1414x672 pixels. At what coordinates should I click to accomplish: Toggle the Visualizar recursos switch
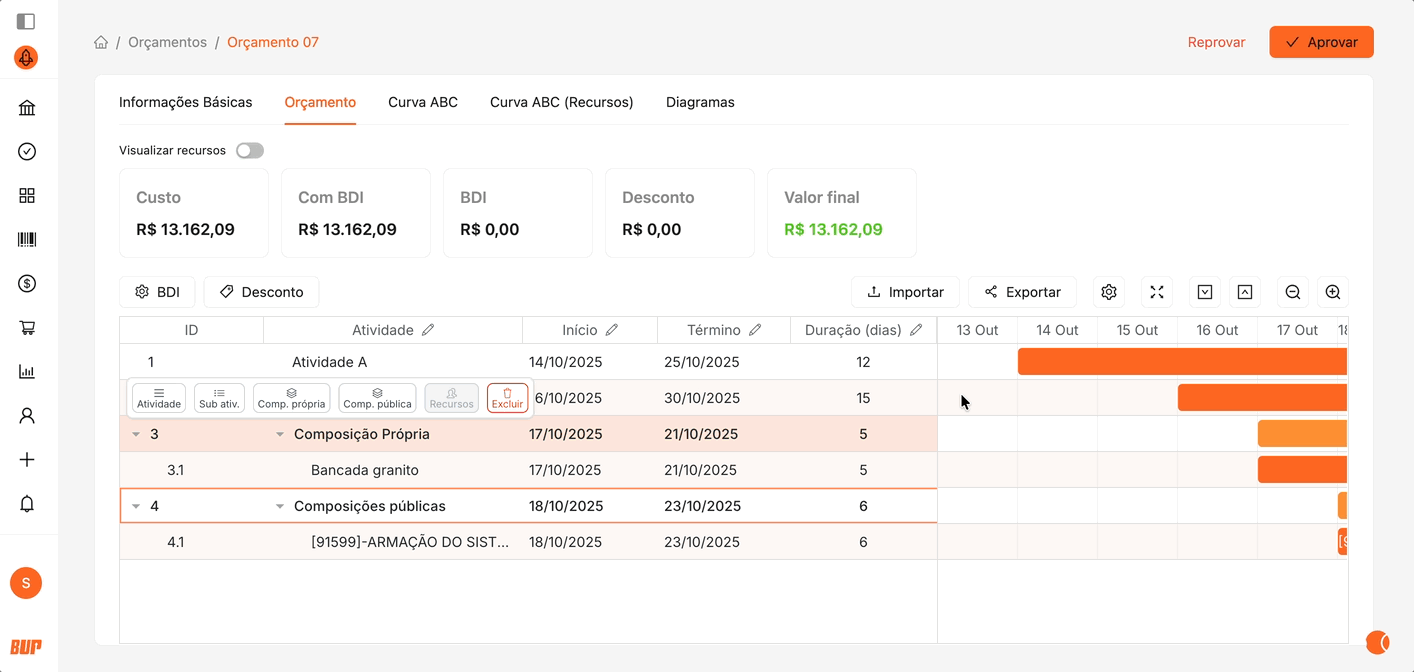tap(250, 151)
